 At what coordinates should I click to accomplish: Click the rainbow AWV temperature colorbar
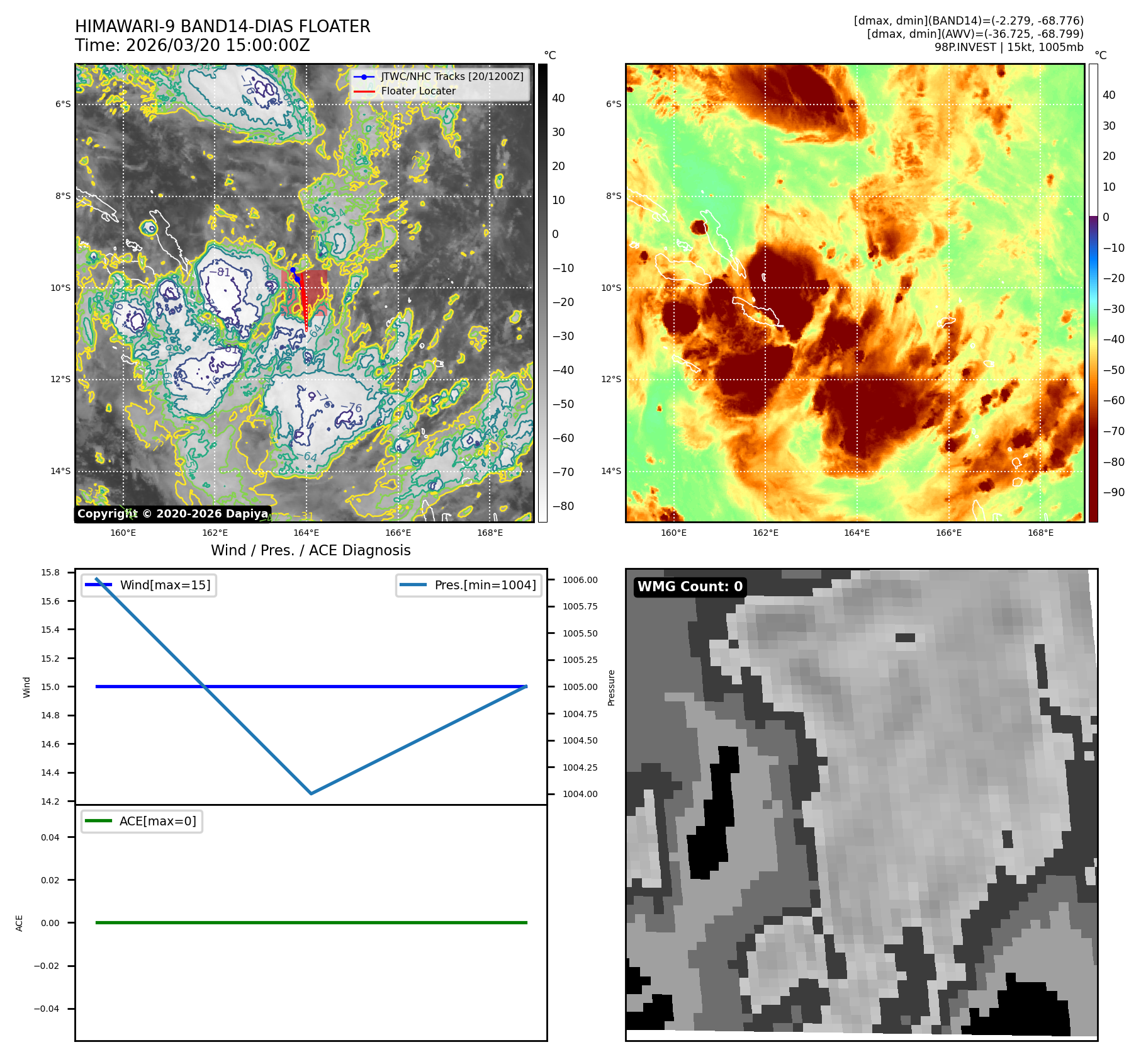click(1093, 293)
